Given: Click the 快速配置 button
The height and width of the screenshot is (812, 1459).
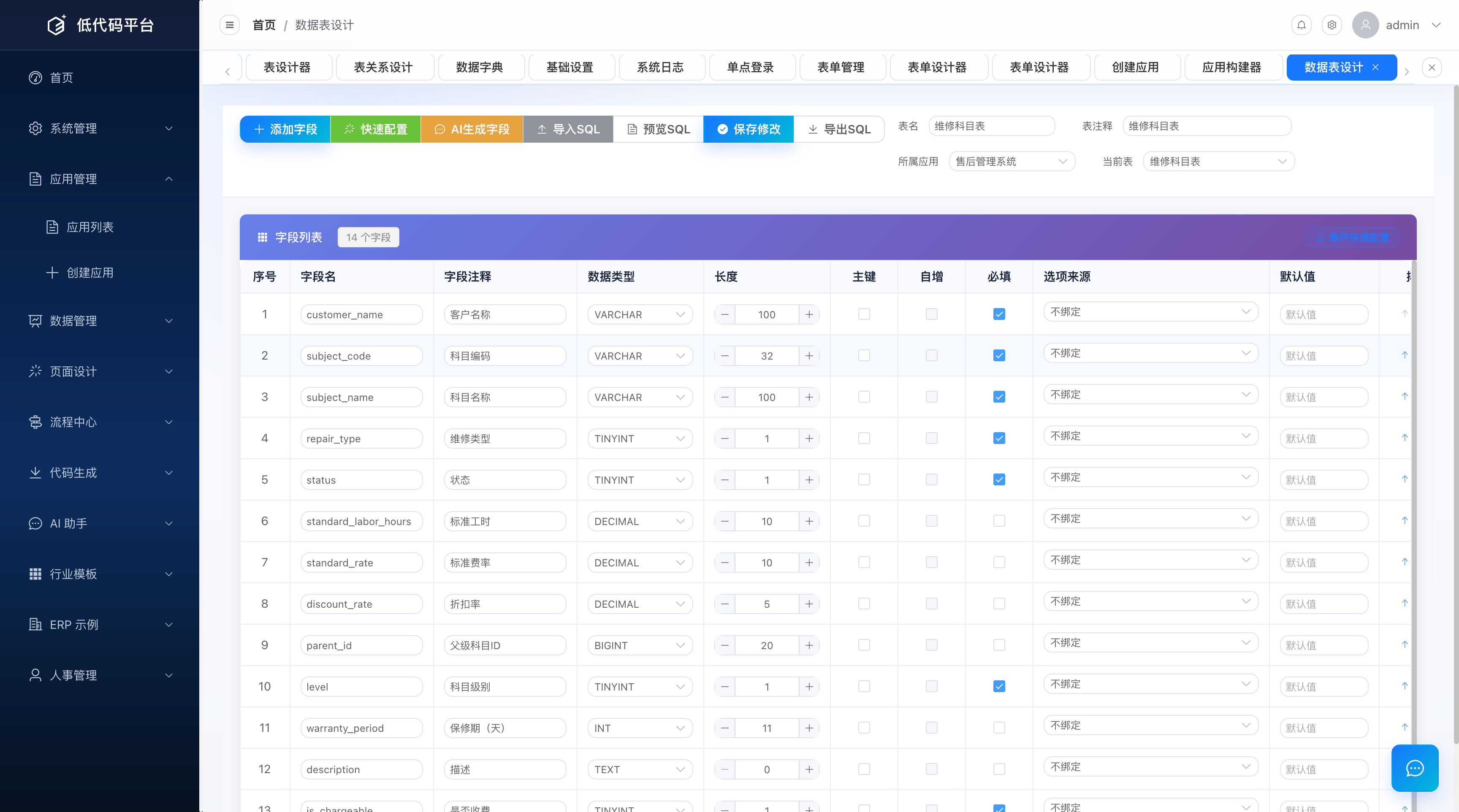Looking at the screenshot, I should (x=375, y=129).
